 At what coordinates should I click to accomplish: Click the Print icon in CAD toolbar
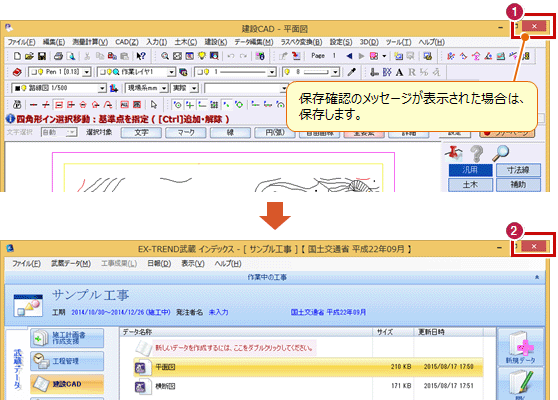58,56
